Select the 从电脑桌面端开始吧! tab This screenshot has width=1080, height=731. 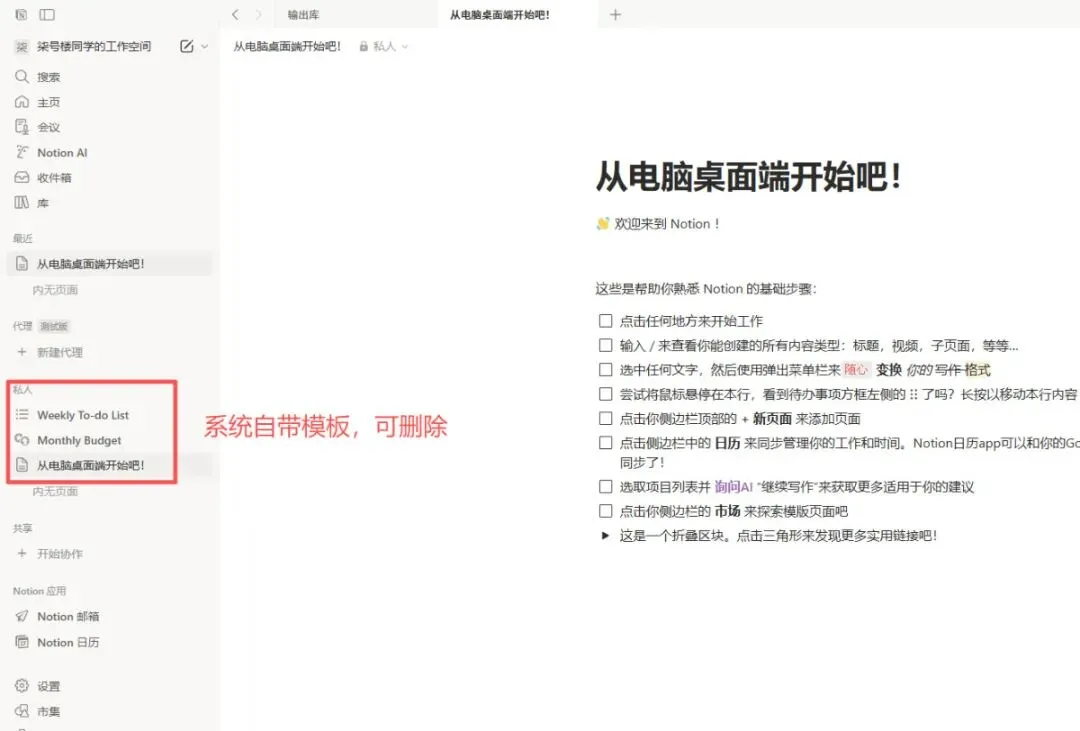517,14
